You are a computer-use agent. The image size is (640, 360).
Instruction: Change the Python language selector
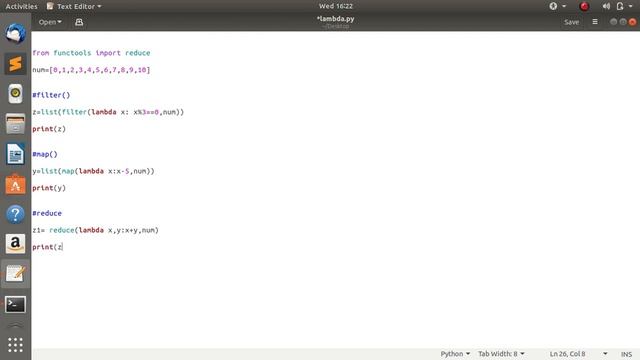455,354
